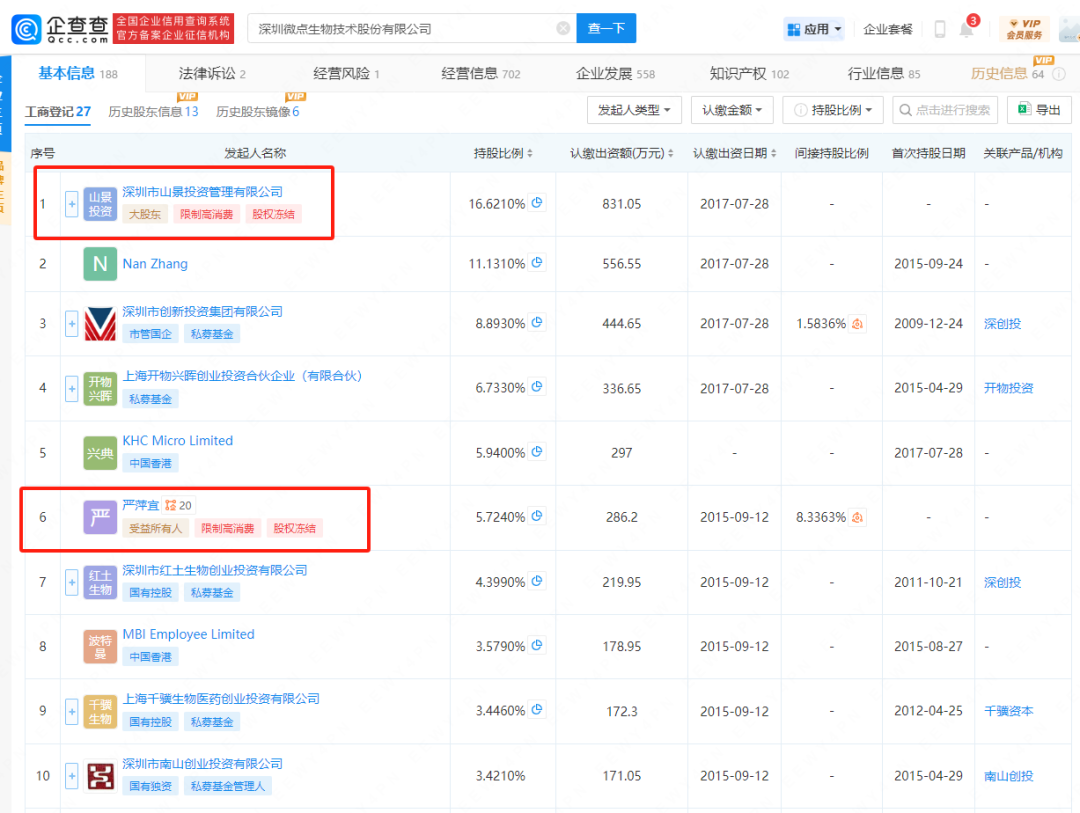
Task: Open the 认缴金额 filter dropdown
Action: (x=732, y=110)
